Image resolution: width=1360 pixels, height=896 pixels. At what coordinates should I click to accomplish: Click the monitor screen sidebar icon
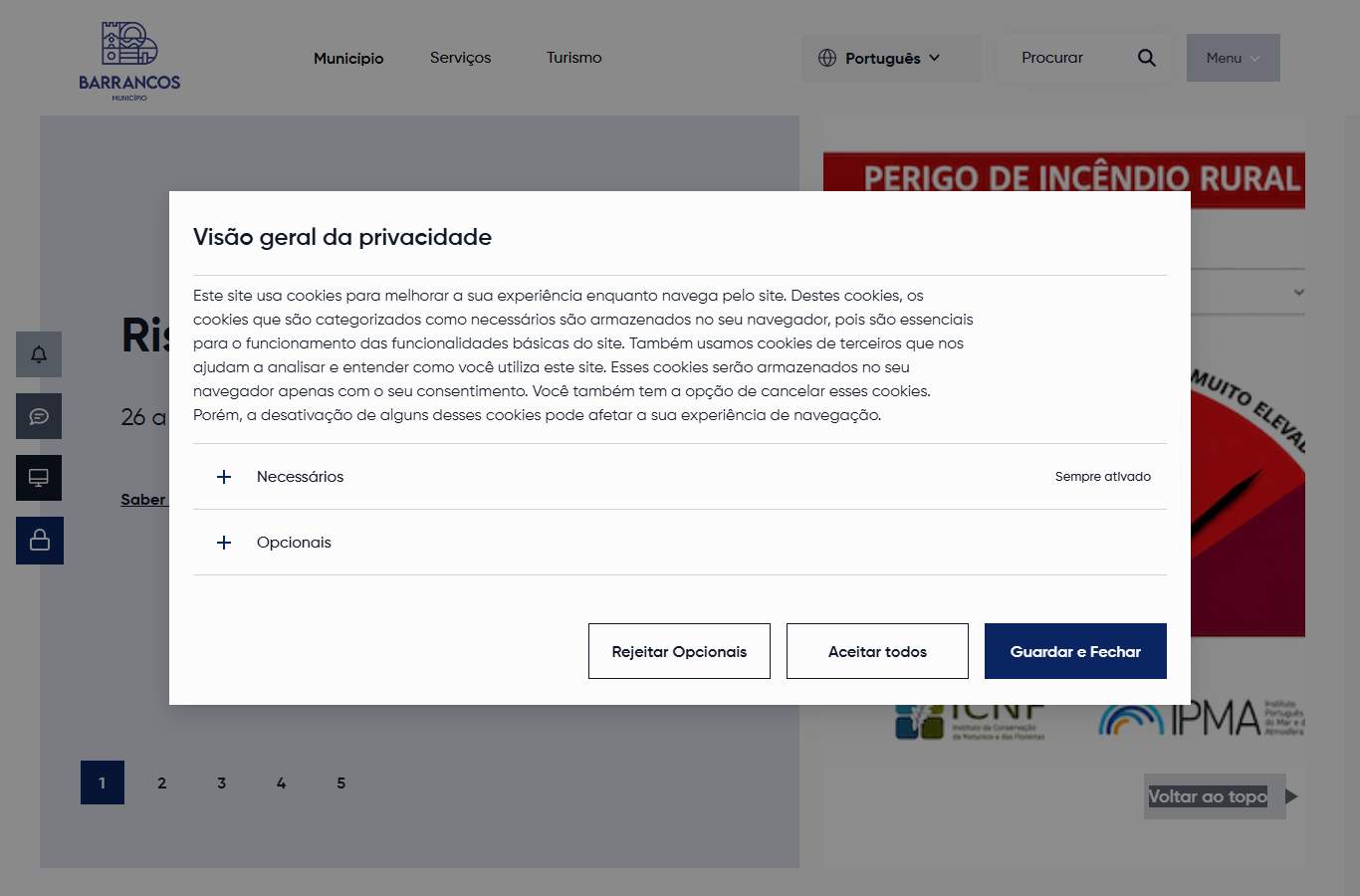coord(39,478)
